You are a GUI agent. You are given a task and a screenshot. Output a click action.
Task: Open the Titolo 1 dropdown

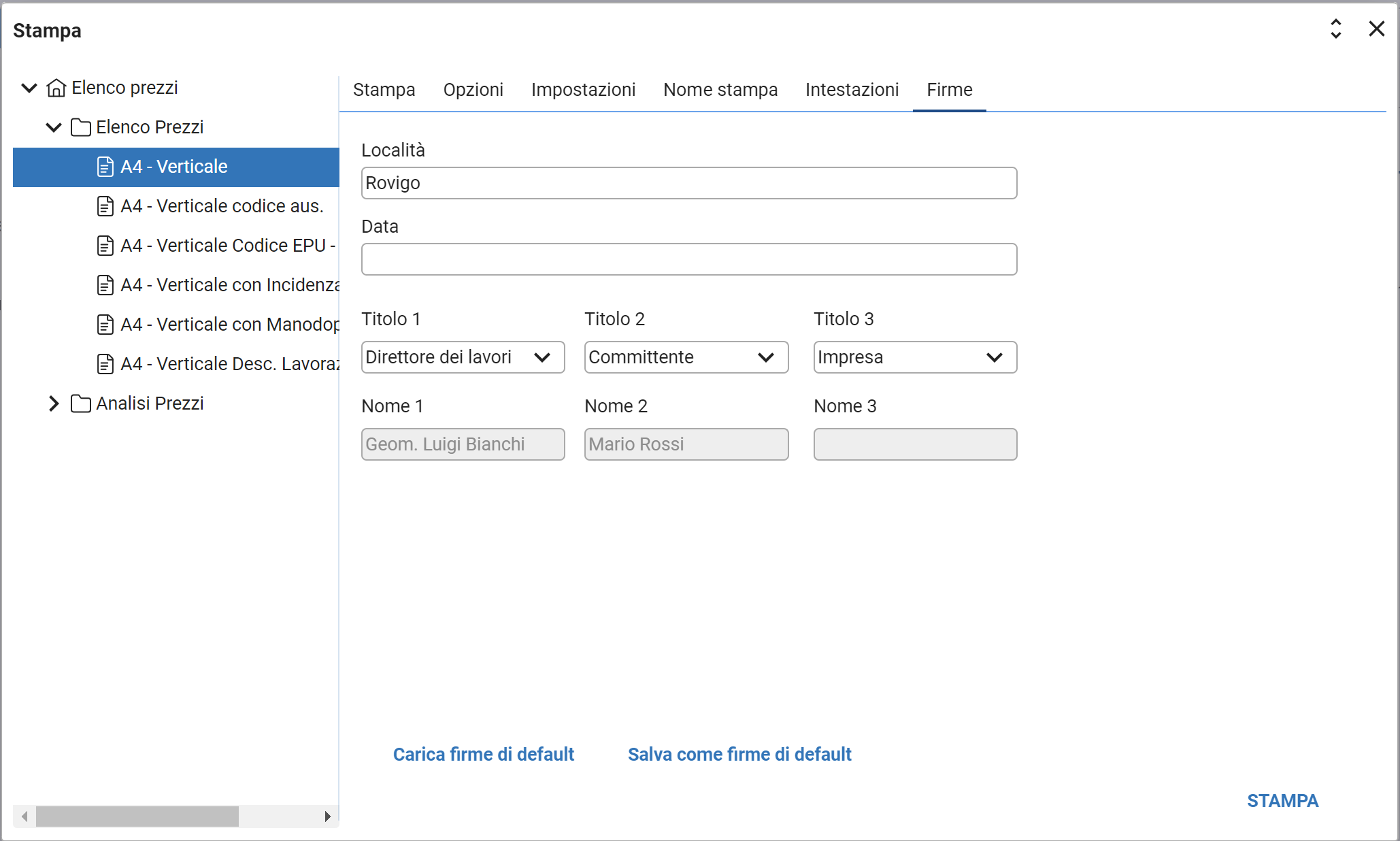tap(463, 357)
